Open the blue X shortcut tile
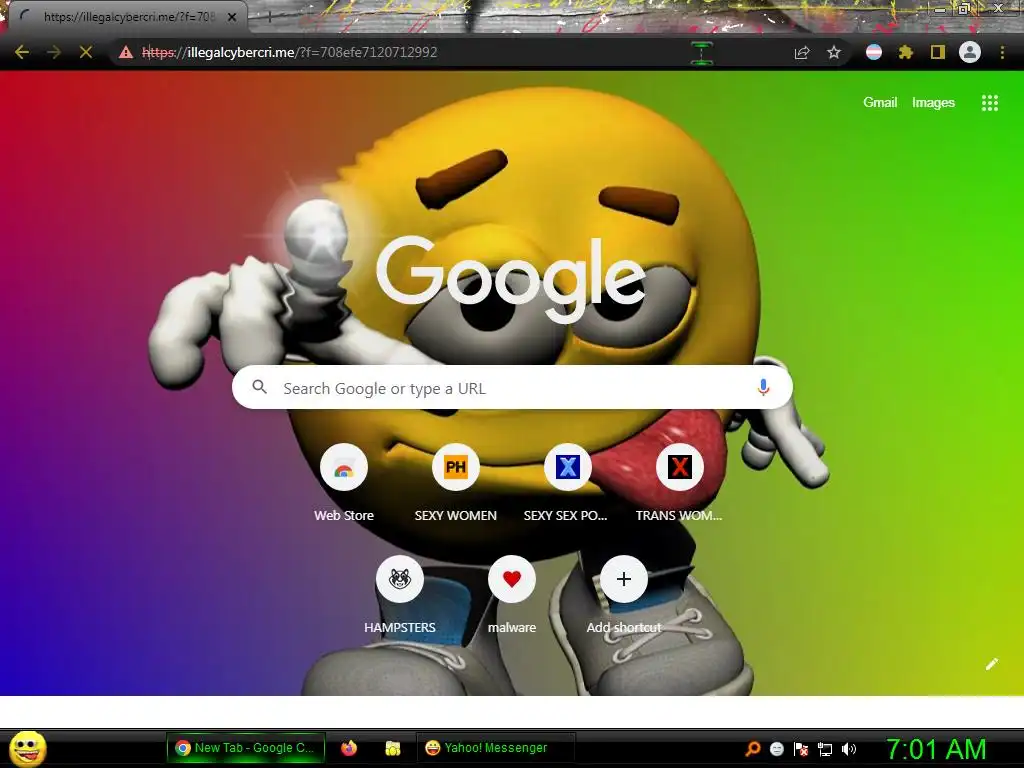 coord(568,482)
